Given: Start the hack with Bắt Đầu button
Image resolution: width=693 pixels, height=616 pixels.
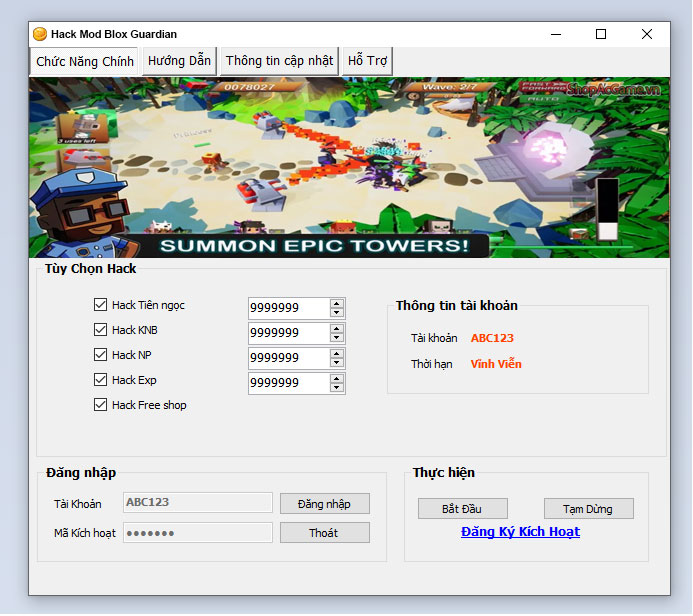Looking at the screenshot, I should point(463,509).
